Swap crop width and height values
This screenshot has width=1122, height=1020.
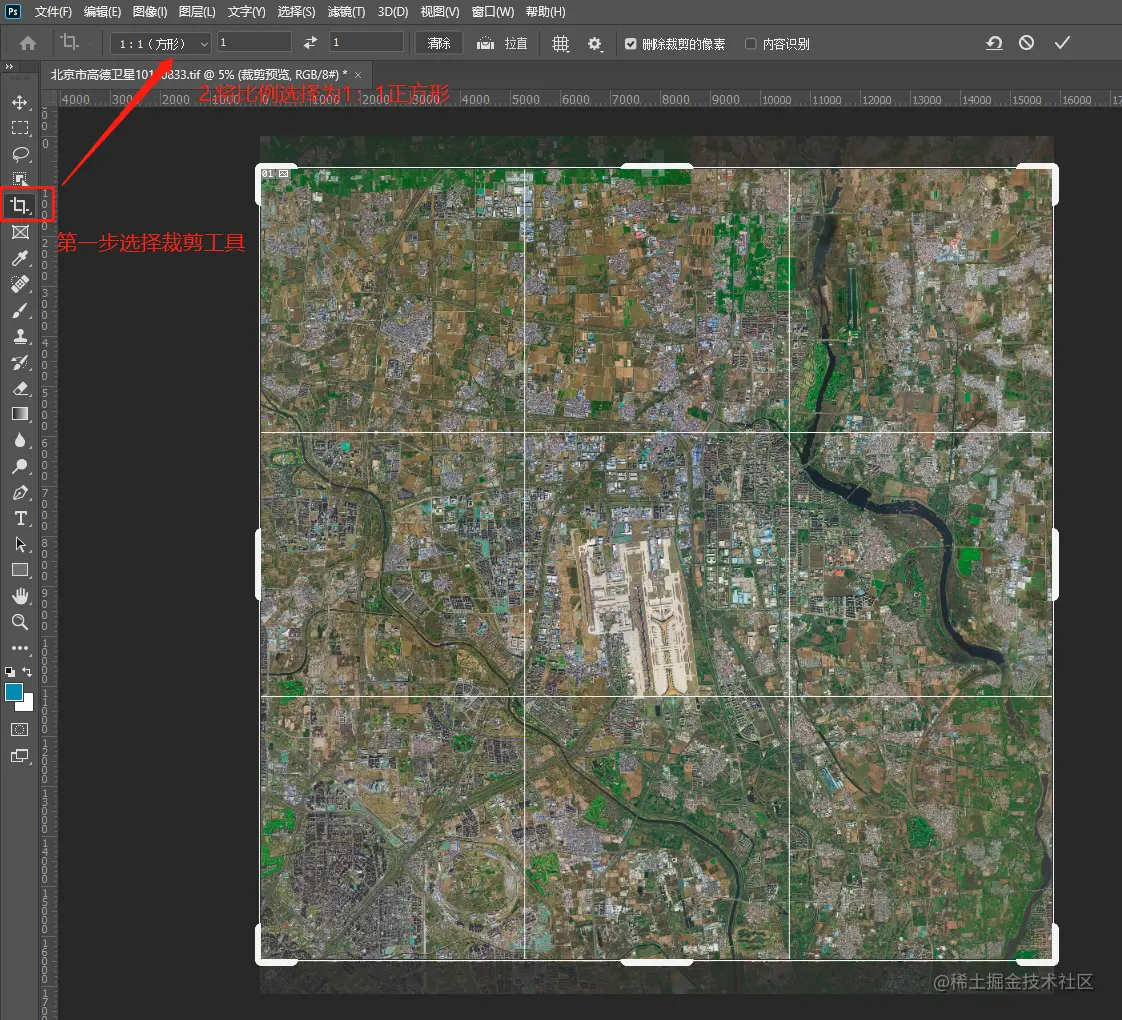point(310,43)
